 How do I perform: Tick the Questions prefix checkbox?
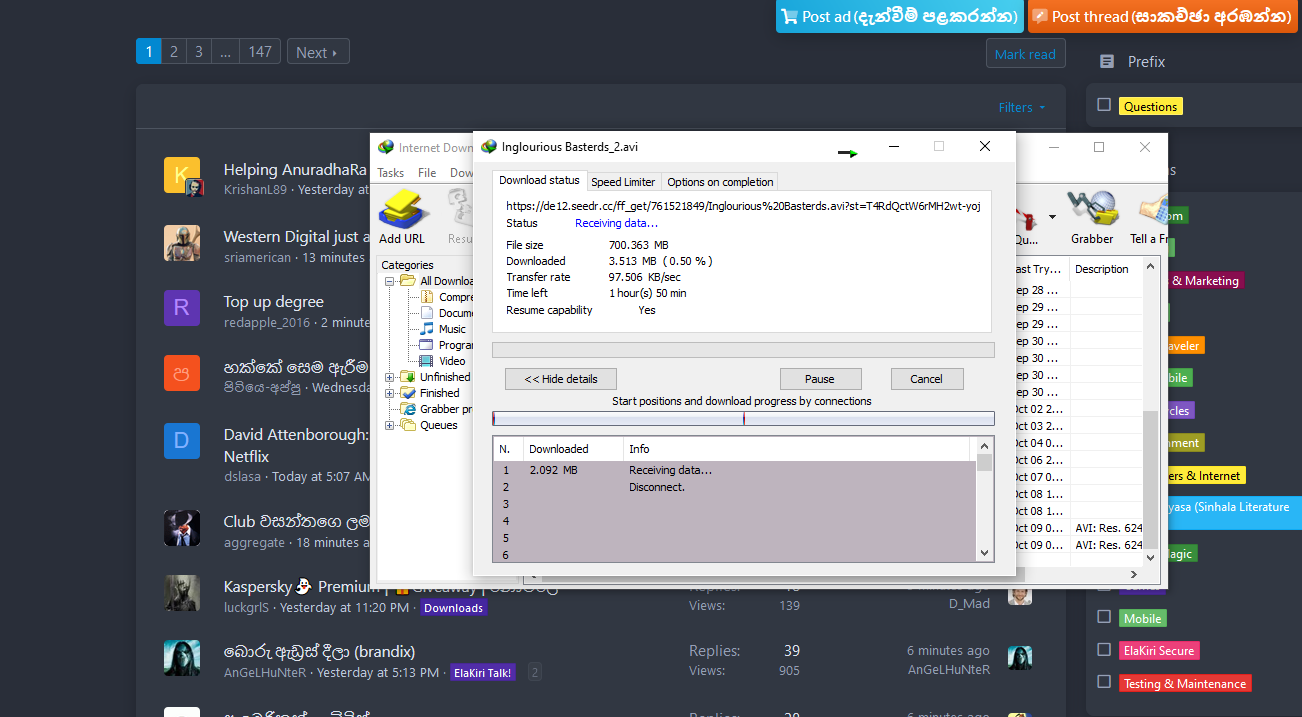[1104, 105]
